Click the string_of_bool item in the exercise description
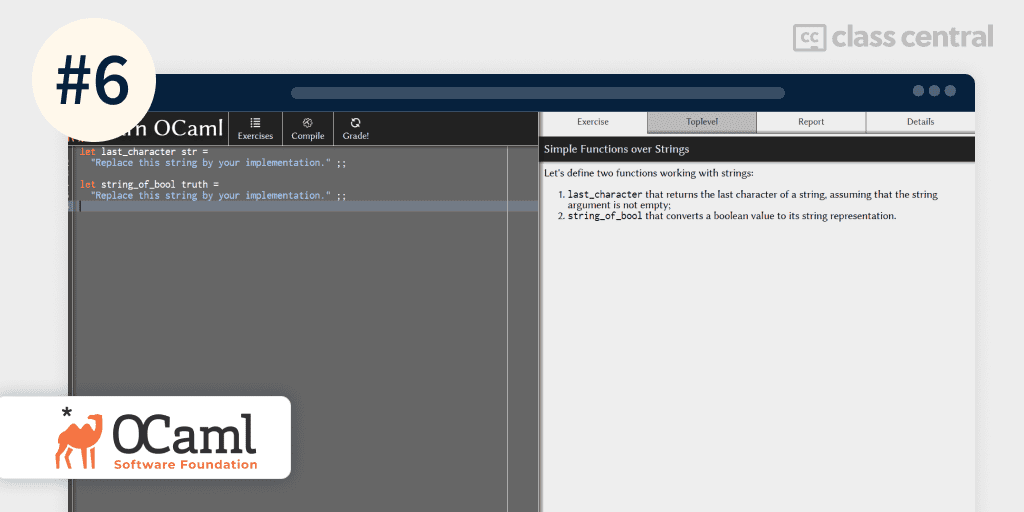Screen dimensions: 1024x512 point(604,216)
